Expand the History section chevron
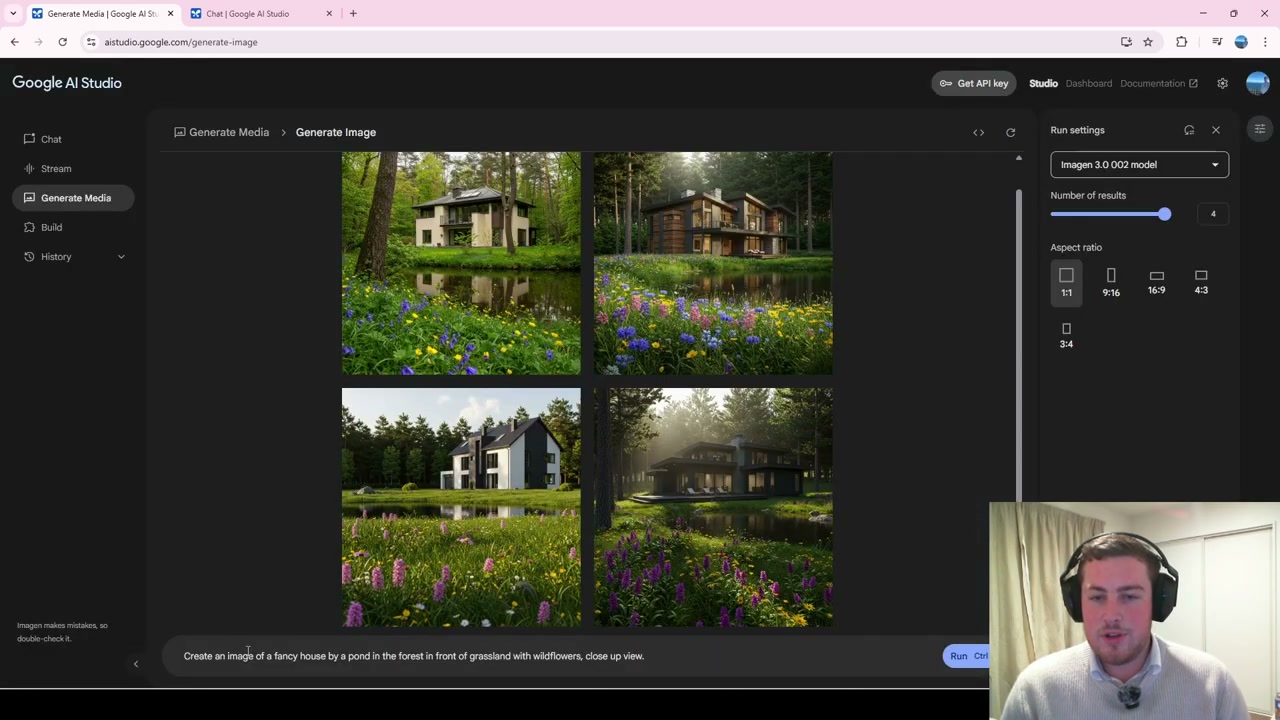 pos(121,257)
